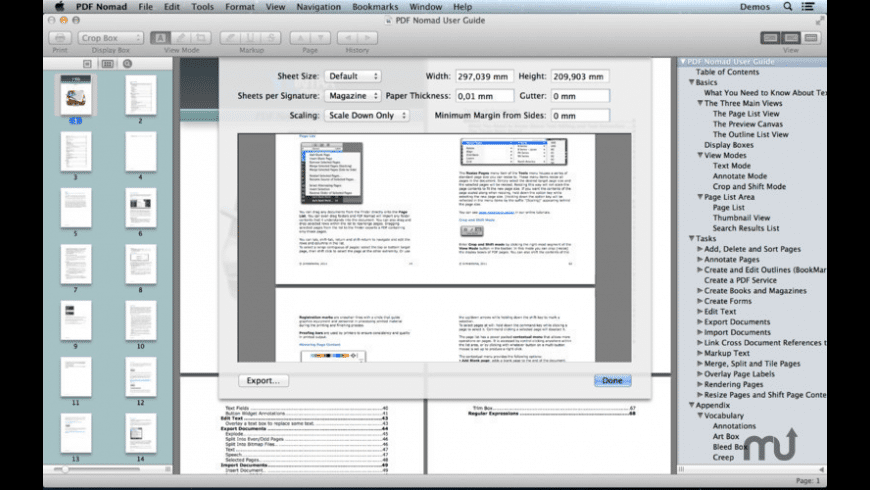Click the Gutter field
This screenshot has width=870, height=490.
(x=580, y=95)
